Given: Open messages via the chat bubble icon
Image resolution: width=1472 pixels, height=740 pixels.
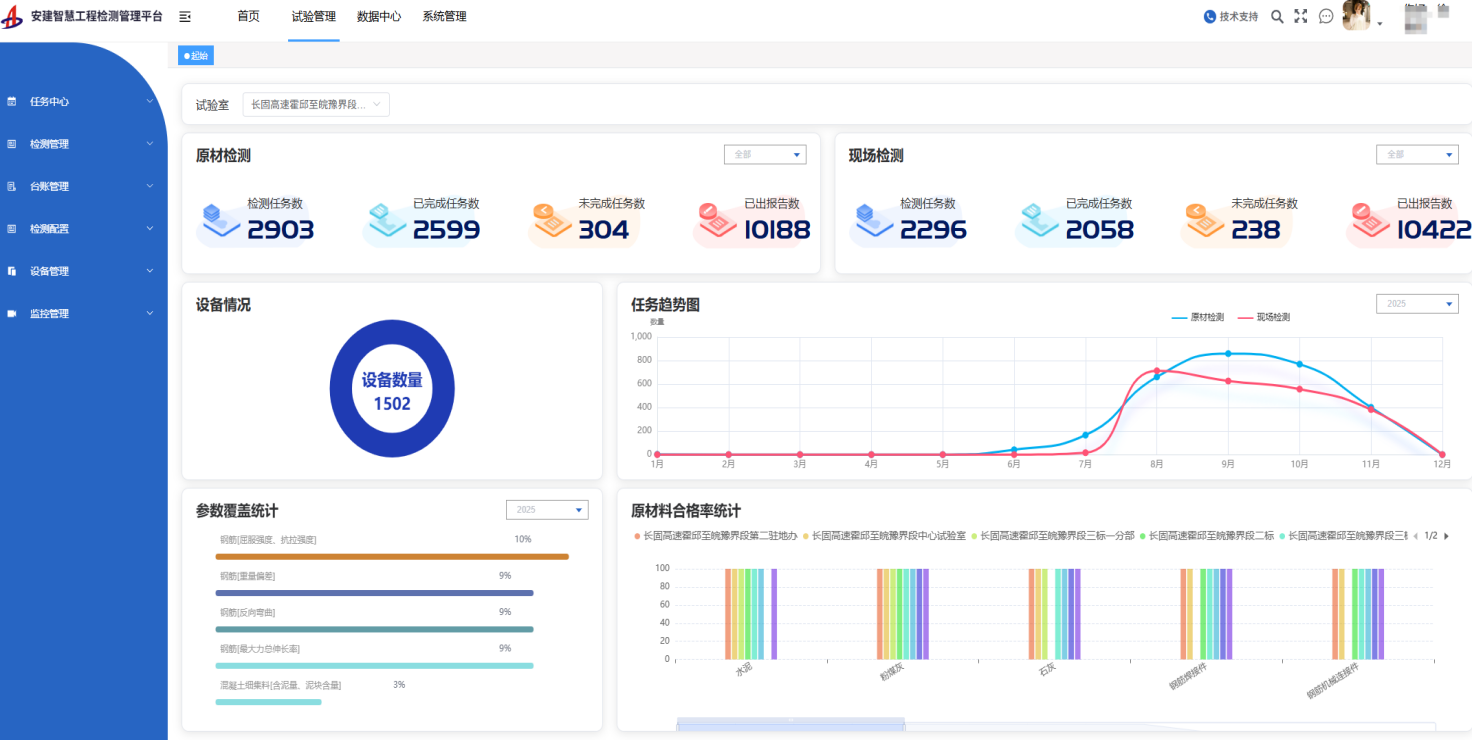Looking at the screenshot, I should (1326, 17).
